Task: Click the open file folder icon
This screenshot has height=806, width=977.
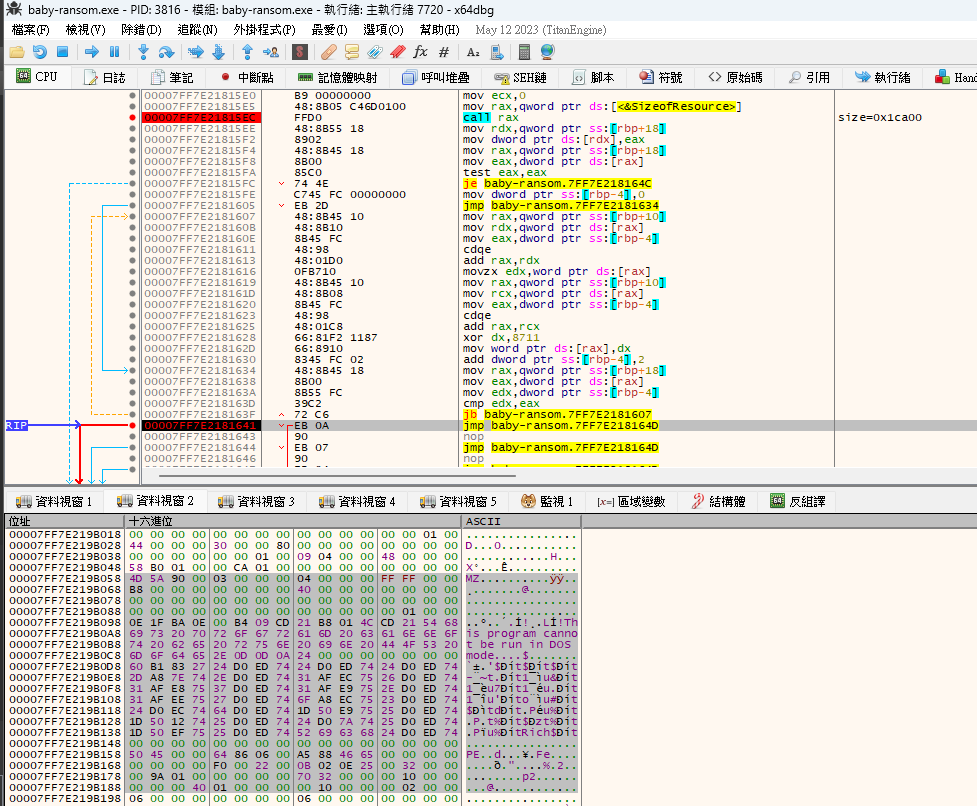Action: 17,52
